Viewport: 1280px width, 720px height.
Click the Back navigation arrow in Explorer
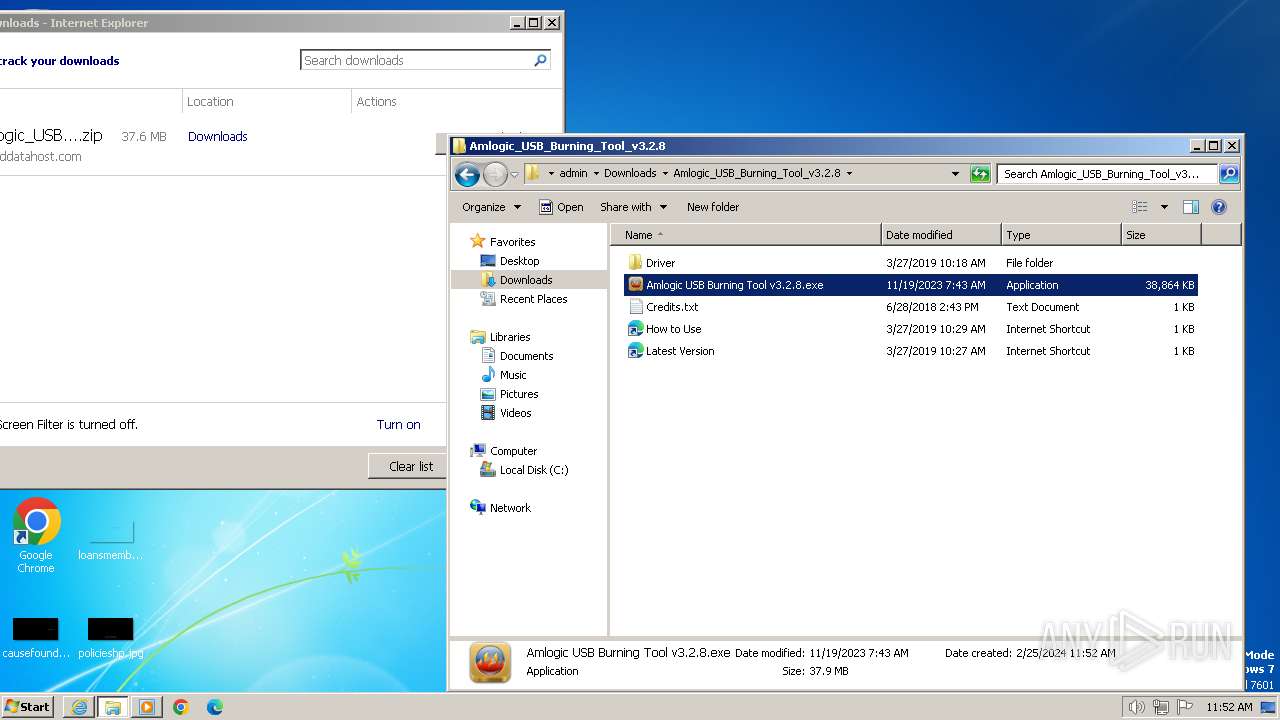coord(467,174)
